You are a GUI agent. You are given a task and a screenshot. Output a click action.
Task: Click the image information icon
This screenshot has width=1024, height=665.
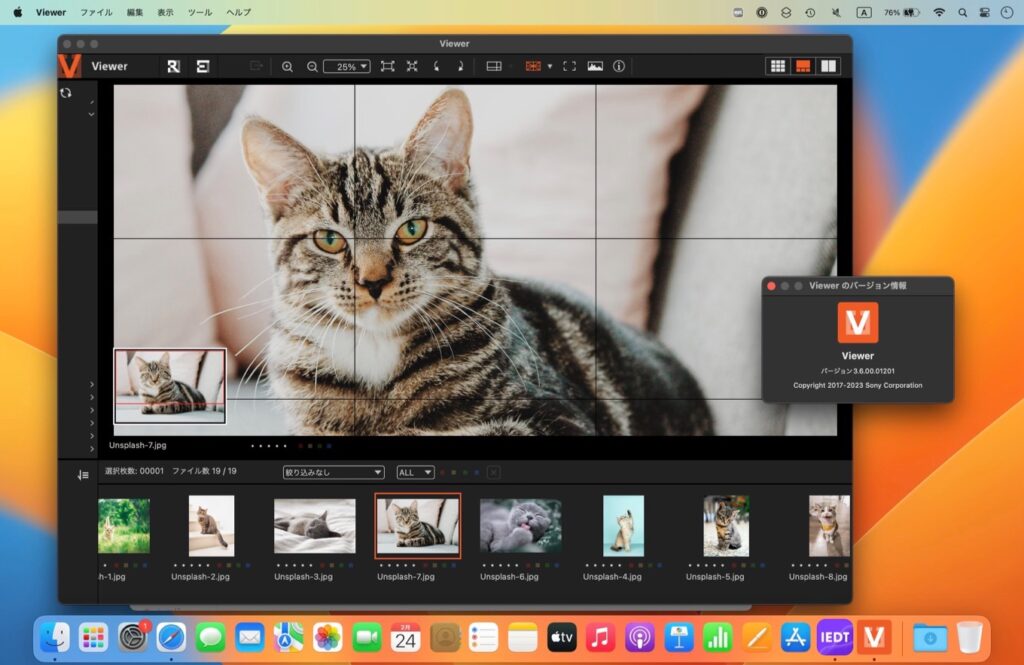[x=619, y=66]
